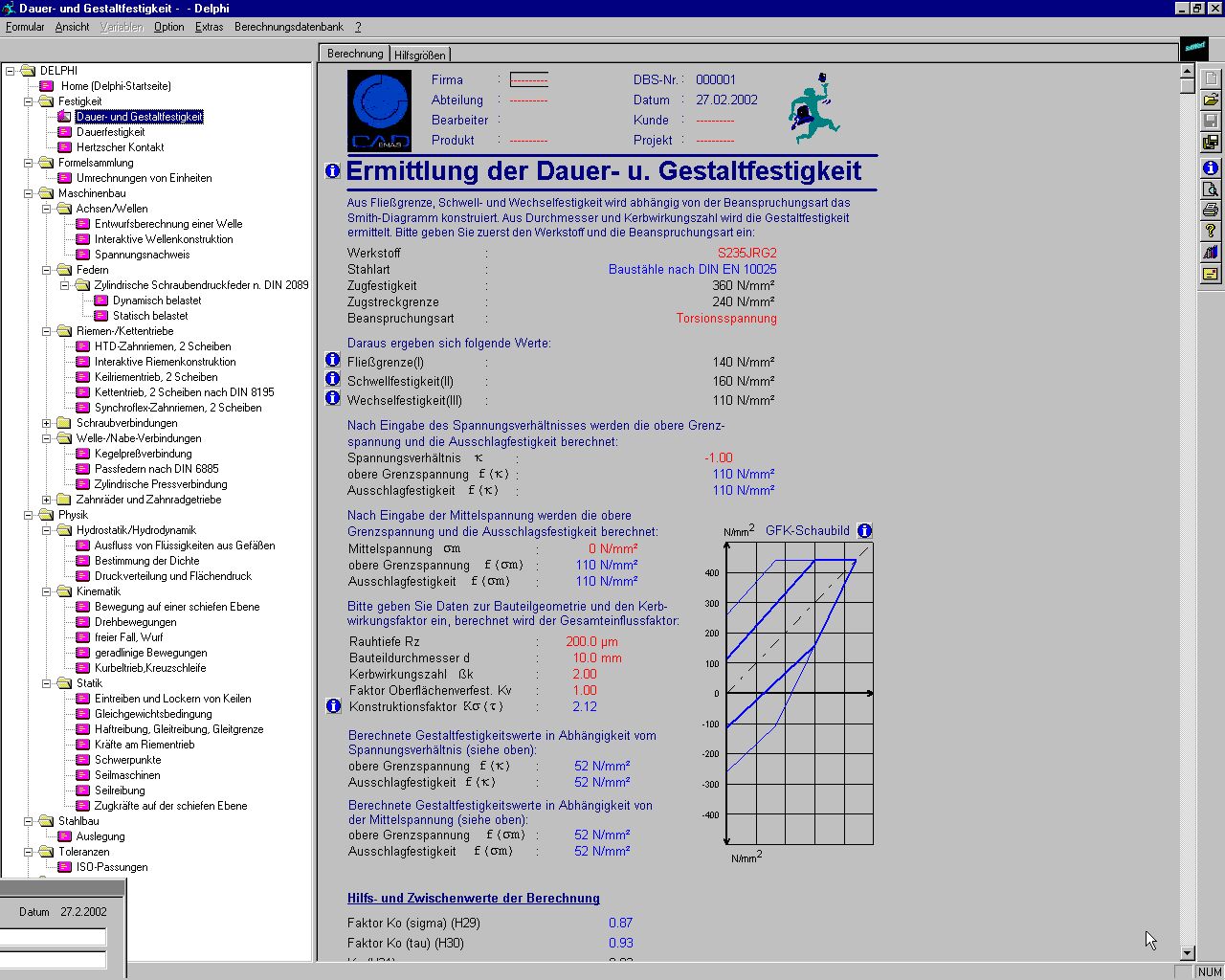Collapse the Riemen-/Kettentriebe folder
This screenshot has width=1225, height=980.
[x=46, y=331]
